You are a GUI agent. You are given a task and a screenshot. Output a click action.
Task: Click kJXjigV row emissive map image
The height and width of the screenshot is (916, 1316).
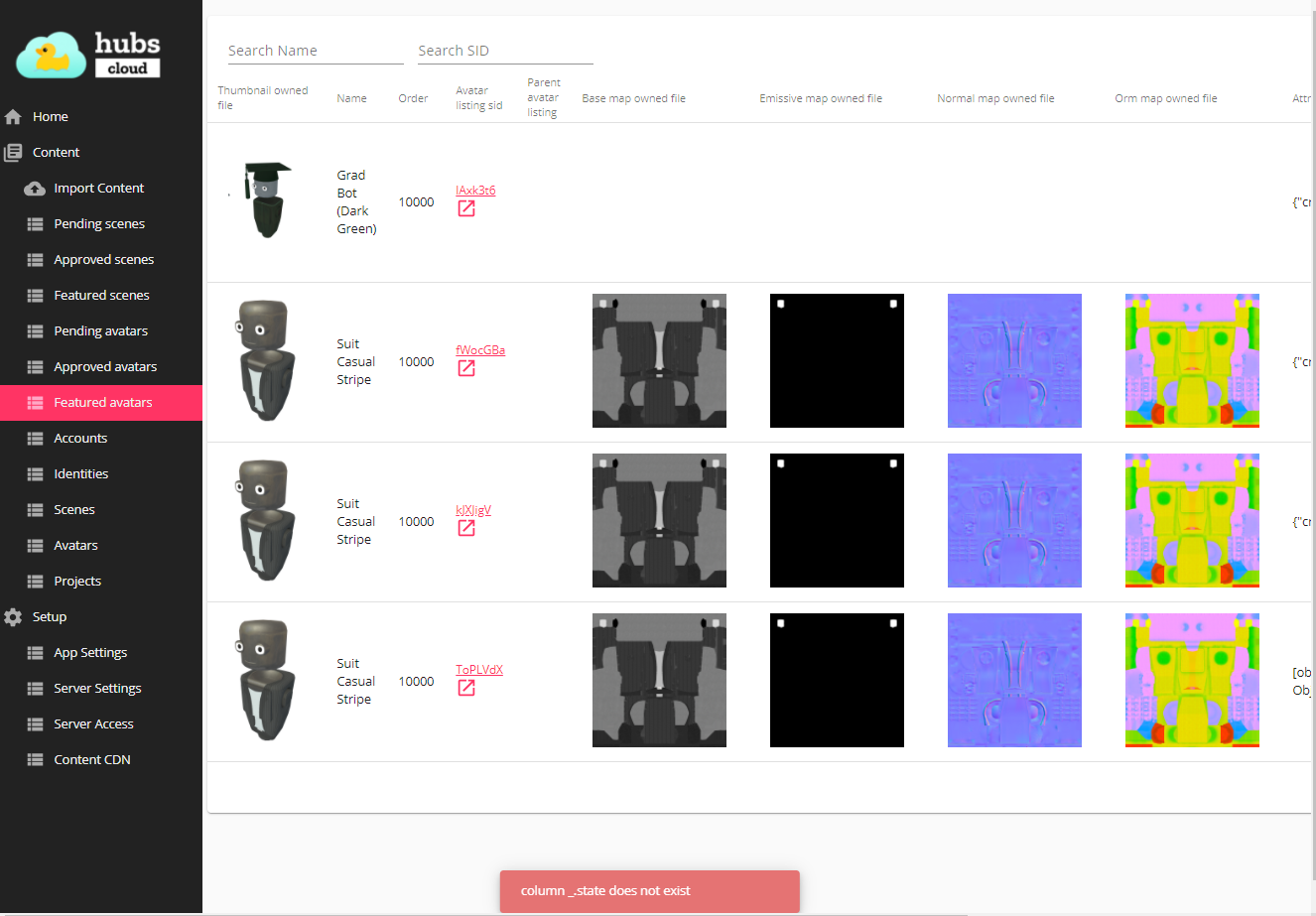point(837,521)
